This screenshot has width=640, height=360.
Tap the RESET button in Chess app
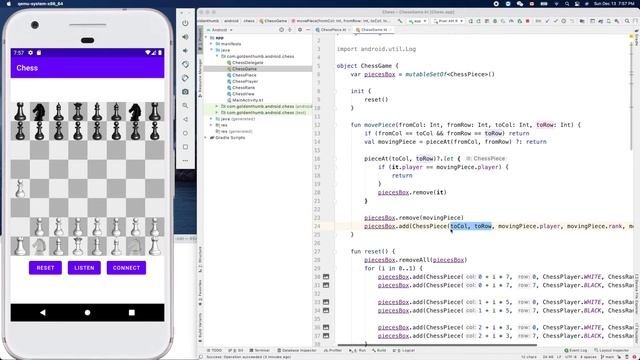point(45,268)
